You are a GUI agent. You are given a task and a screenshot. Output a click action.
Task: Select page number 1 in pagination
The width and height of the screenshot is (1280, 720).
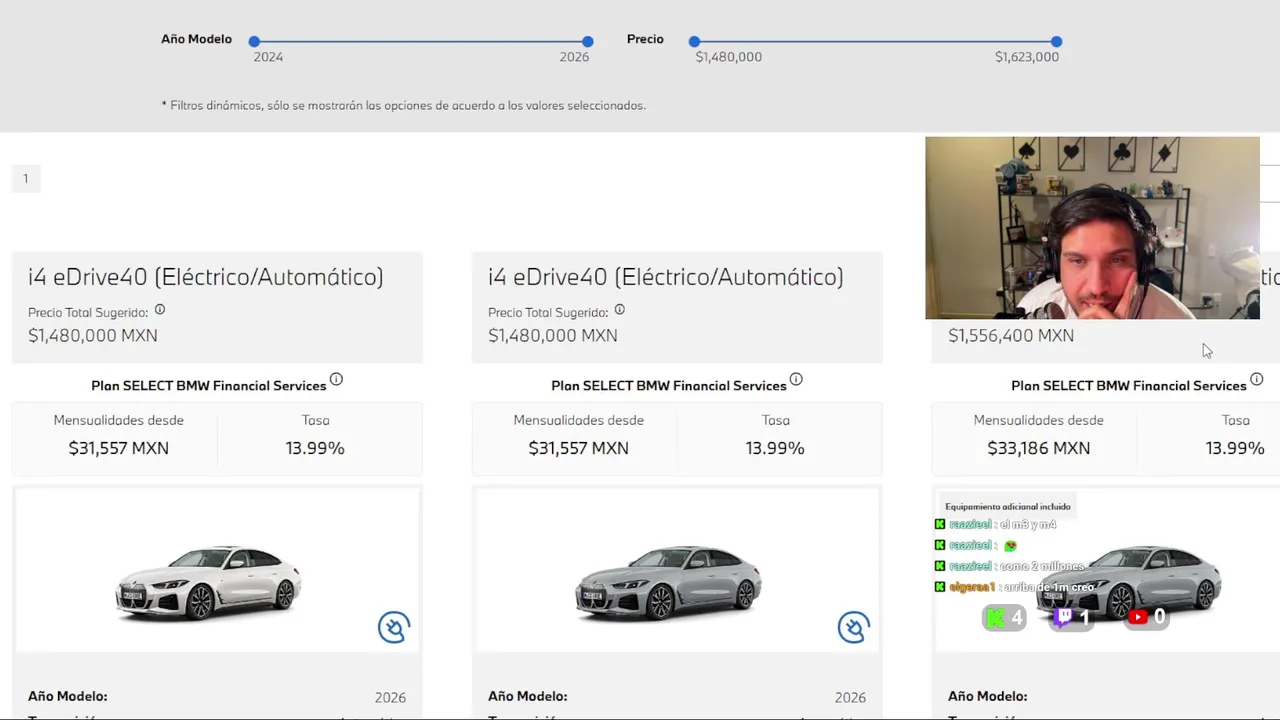click(26, 179)
